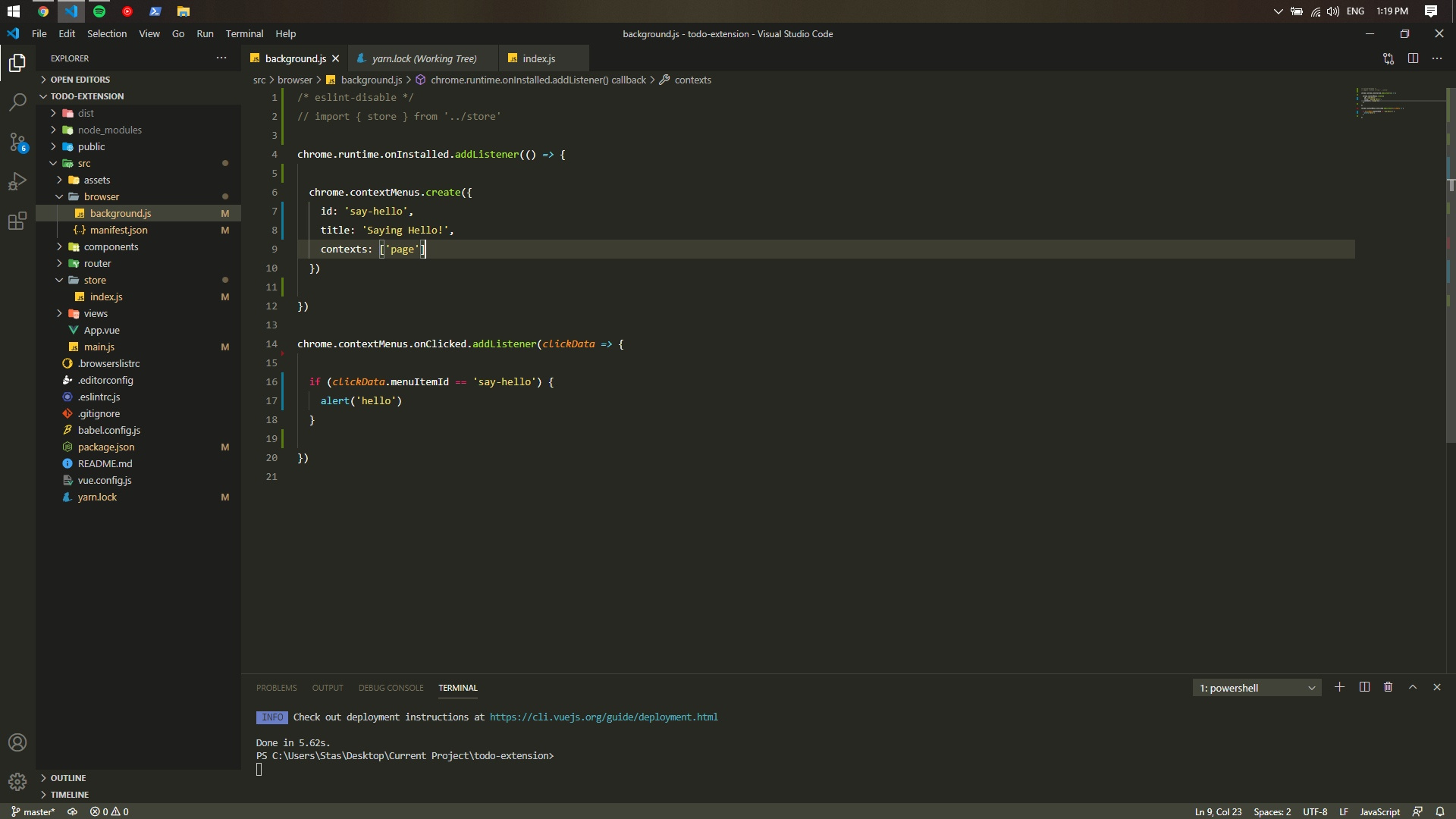Switch to OUTPUT panel tab
Viewport: 1456px width, 819px height.
click(328, 688)
